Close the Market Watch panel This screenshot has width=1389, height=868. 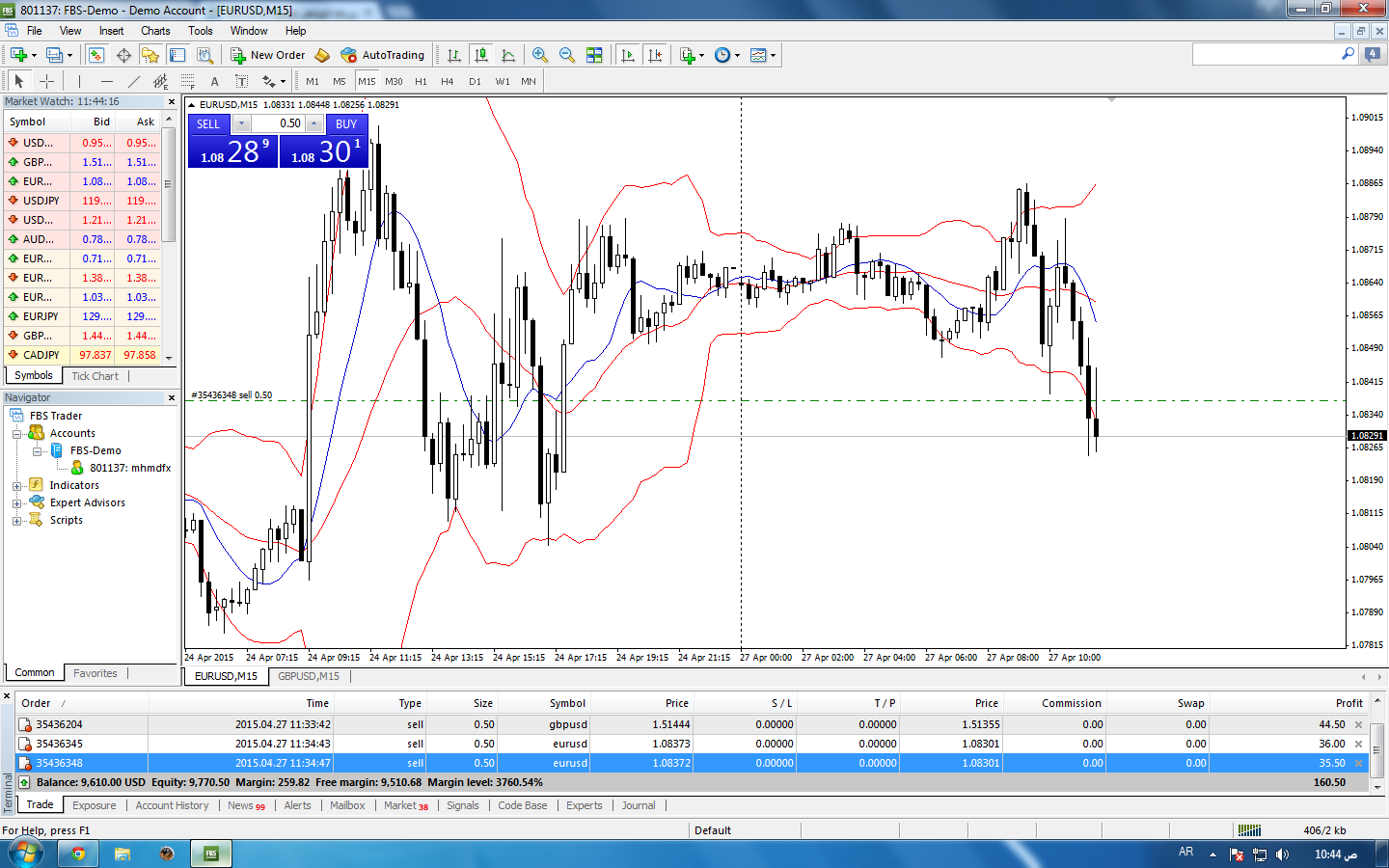tap(172, 101)
